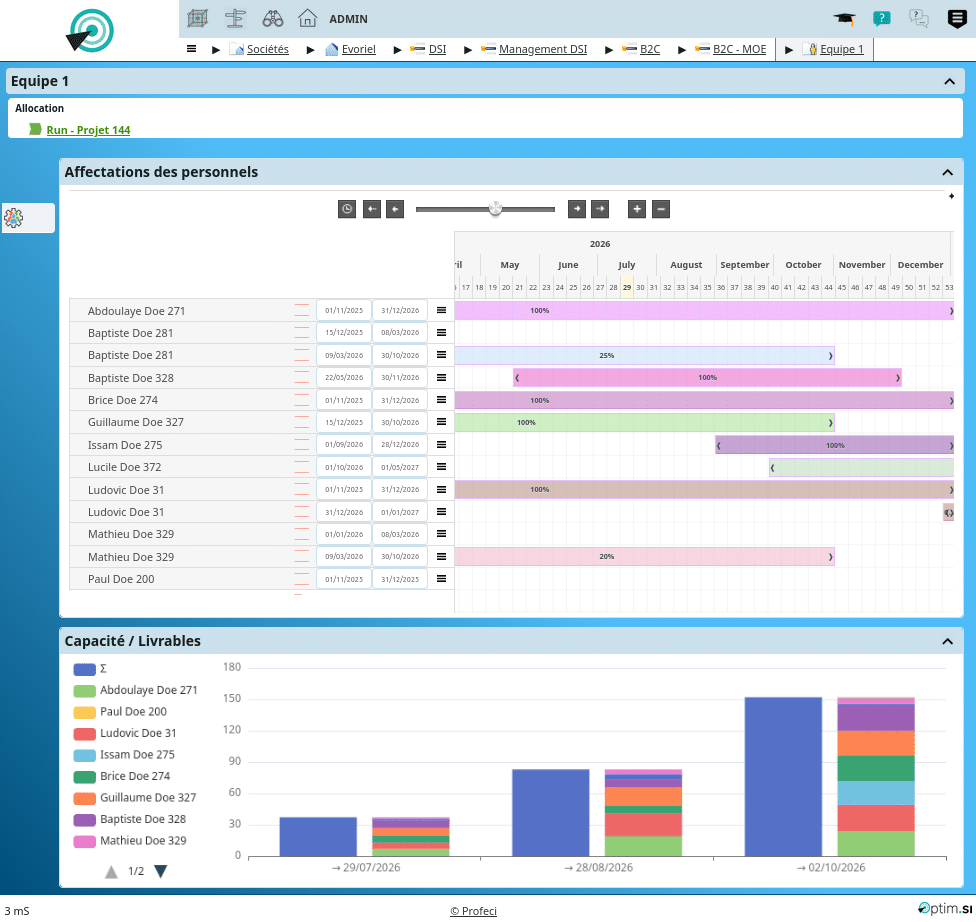The height and width of the screenshot is (922, 976).
Task: Zoom in timeline with plus button
Action: point(637,209)
